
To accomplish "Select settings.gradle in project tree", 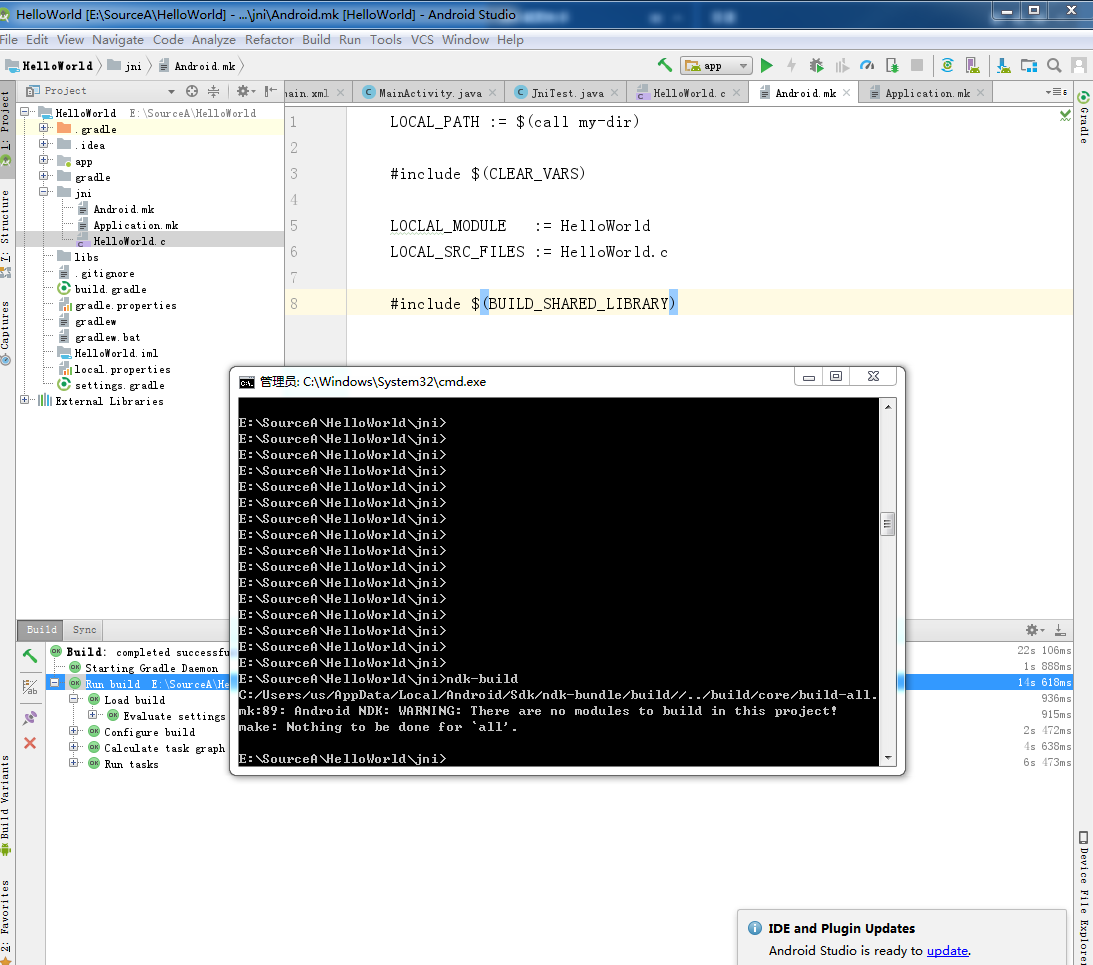I will tap(119, 386).
